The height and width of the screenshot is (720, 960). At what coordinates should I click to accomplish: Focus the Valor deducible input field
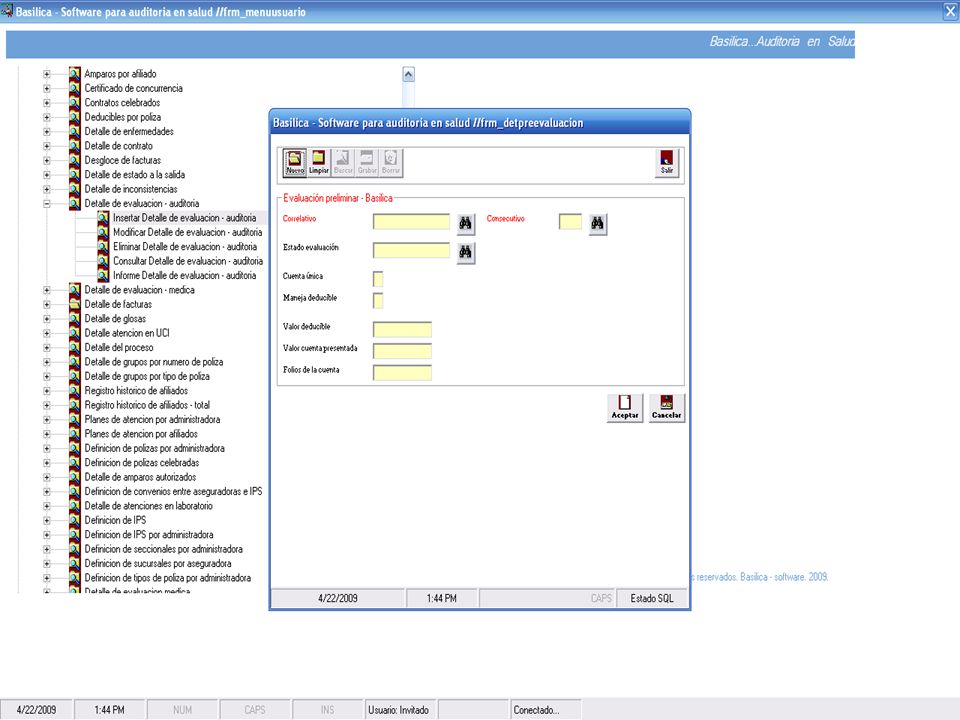(402, 329)
